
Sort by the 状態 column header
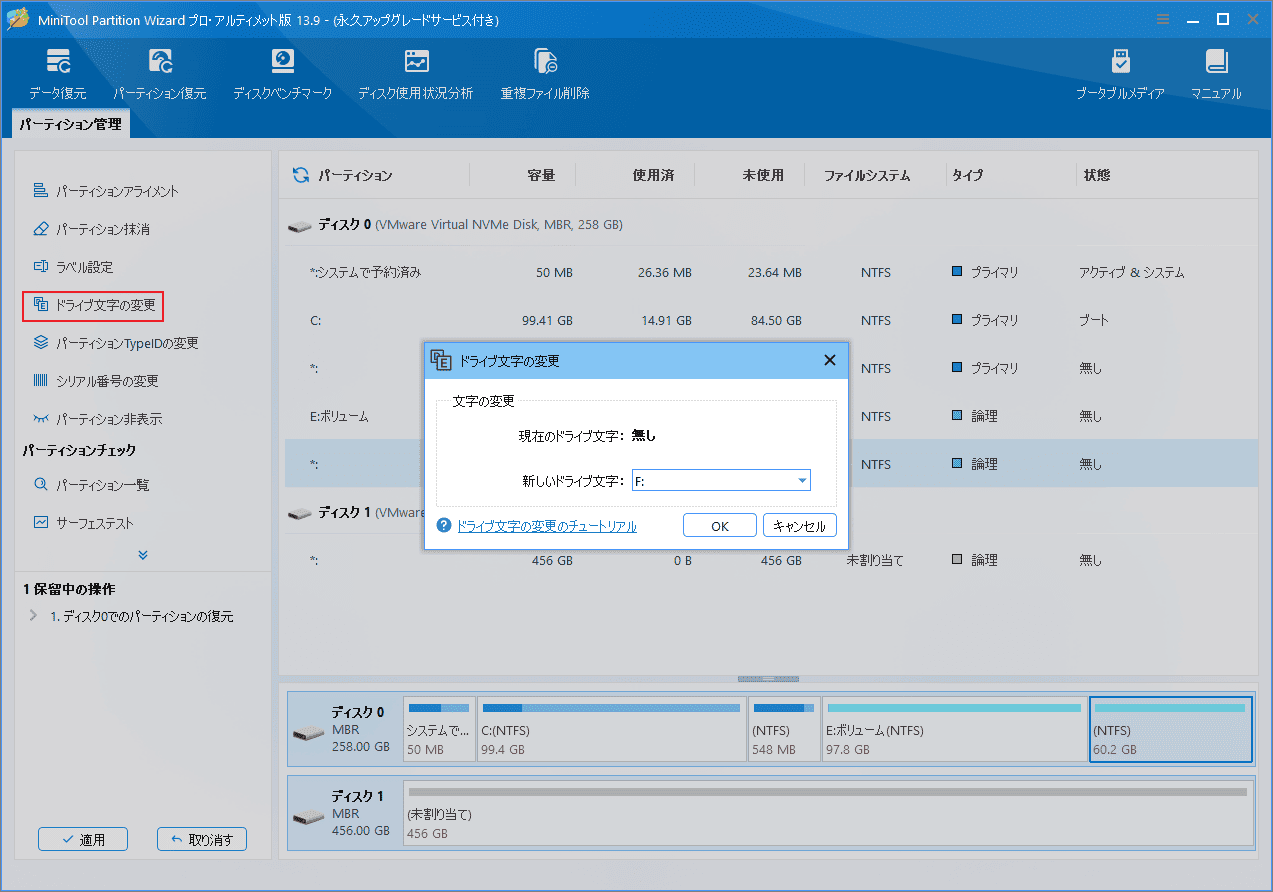pyautogui.click(x=1097, y=175)
